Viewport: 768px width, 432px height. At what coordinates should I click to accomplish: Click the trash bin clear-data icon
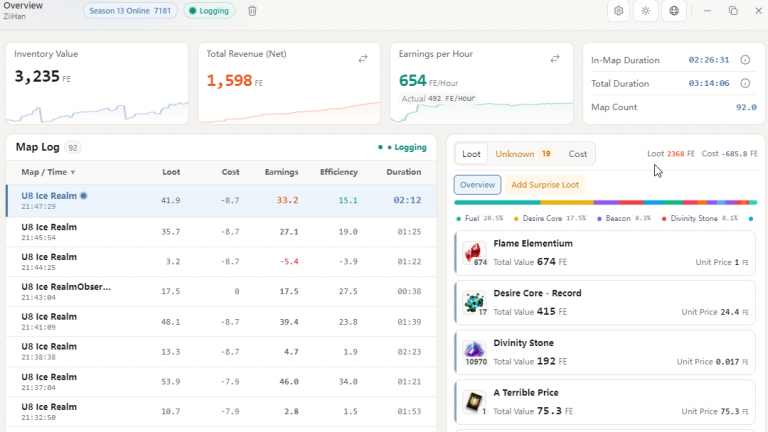point(252,11)
